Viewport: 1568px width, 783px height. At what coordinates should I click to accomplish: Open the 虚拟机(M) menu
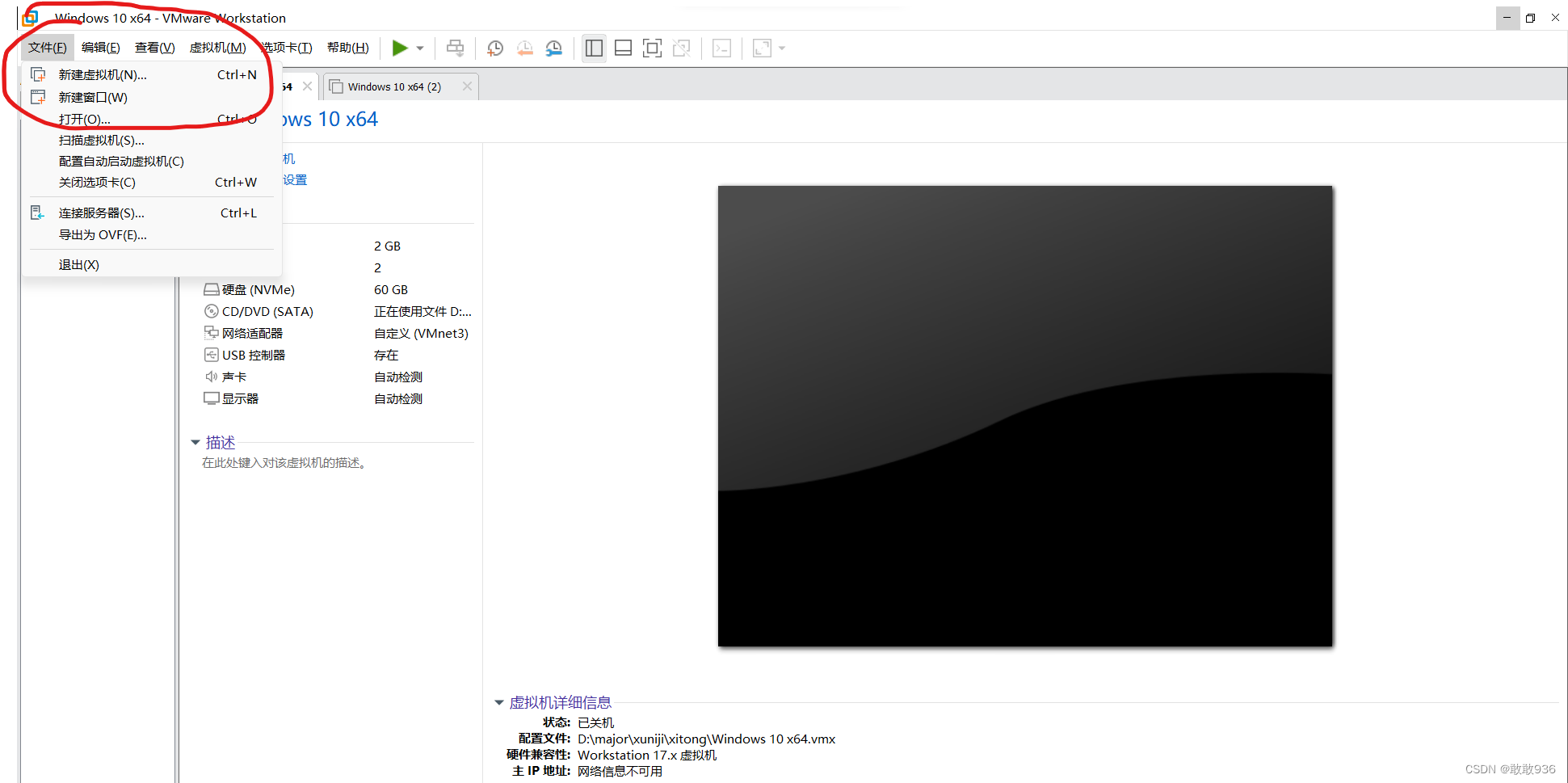[217, 48]
